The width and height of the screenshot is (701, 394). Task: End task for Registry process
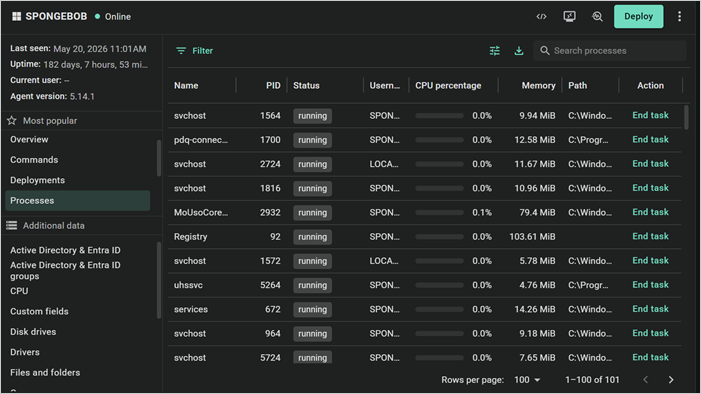[650, 236]
